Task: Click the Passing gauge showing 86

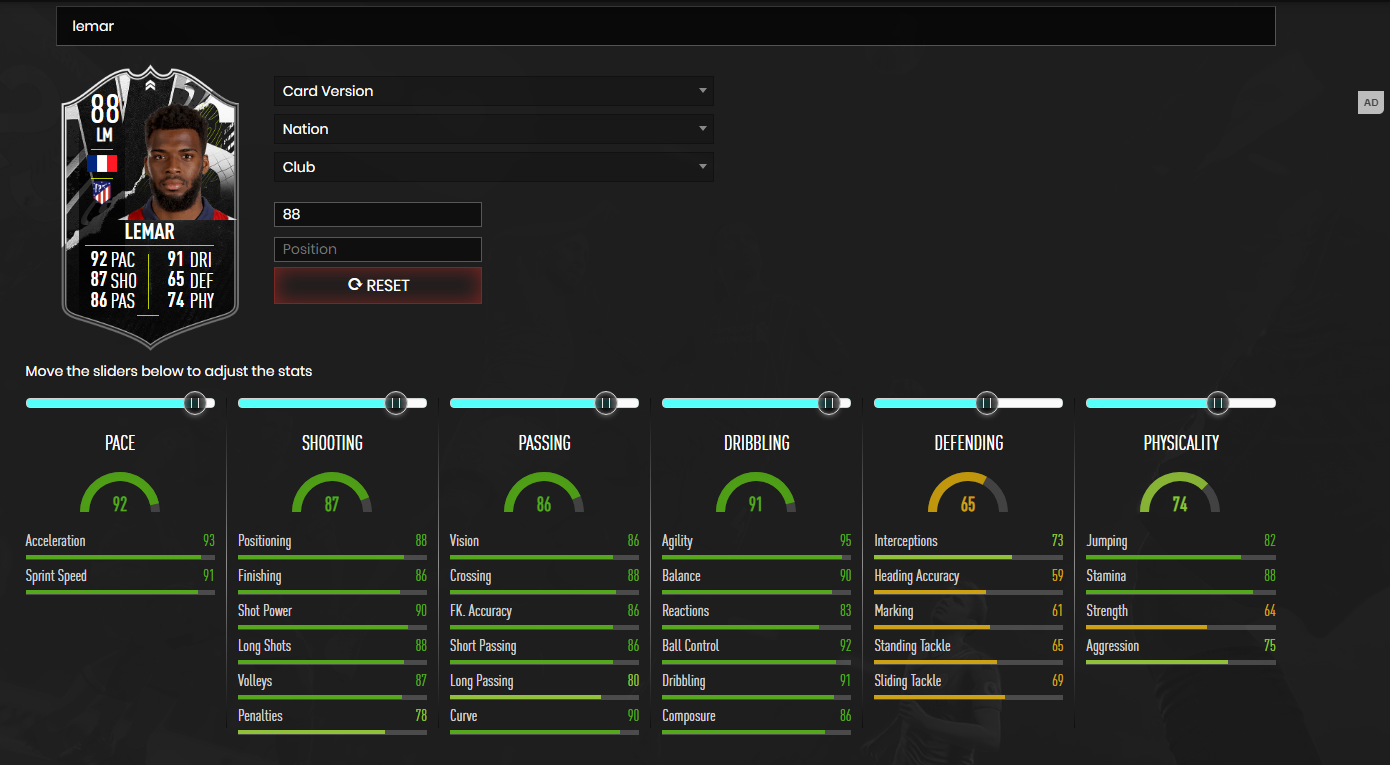Action: [x=544, y=494]
